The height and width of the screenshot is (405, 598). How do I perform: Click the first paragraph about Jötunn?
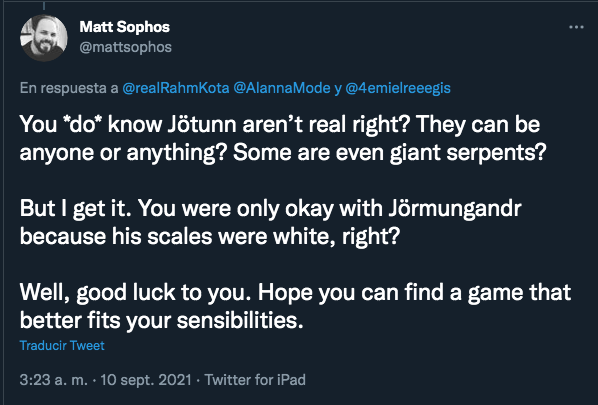pyautogui.click(x=283, y=138)
